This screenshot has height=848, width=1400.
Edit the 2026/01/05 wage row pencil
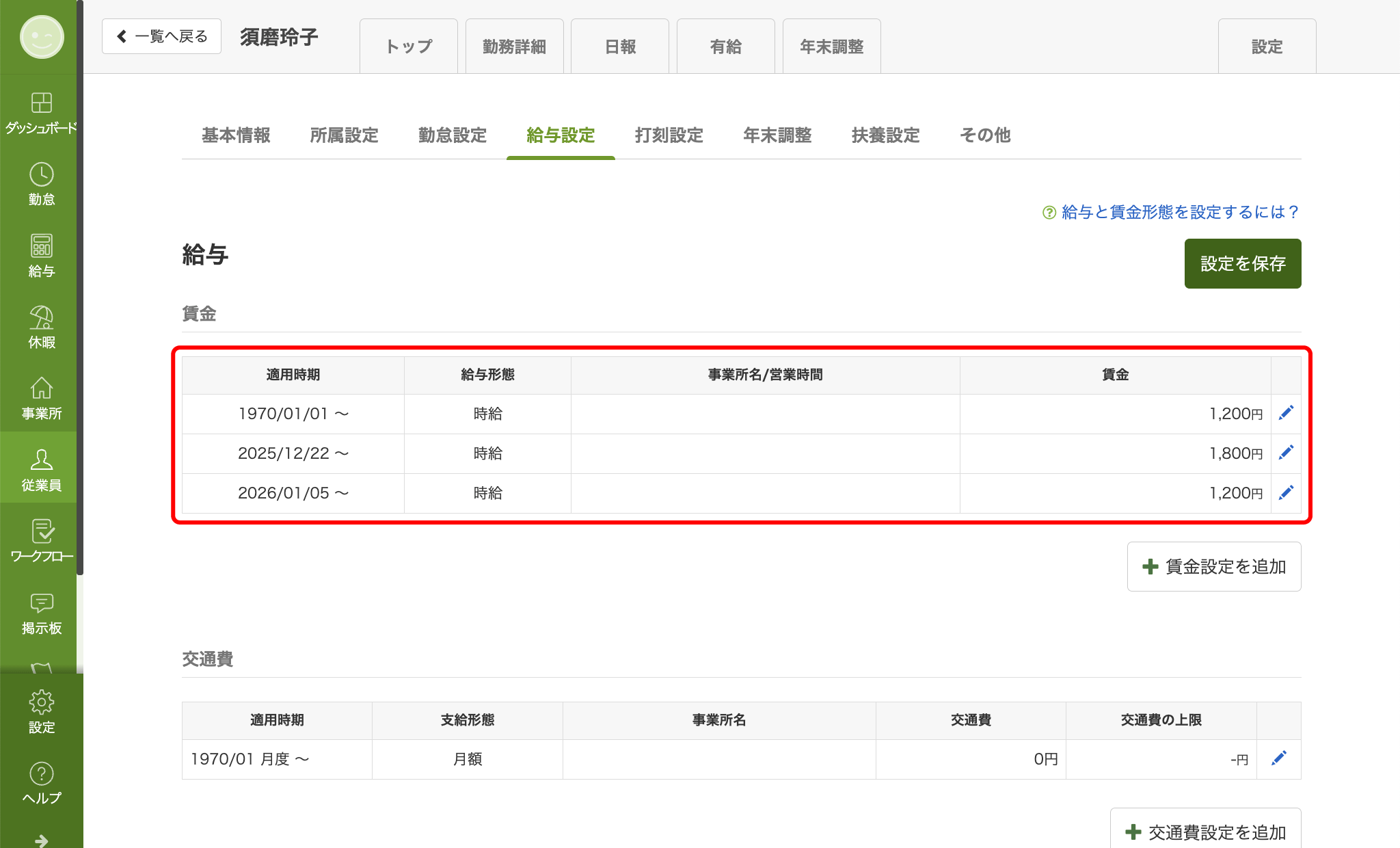point(1286,492)
